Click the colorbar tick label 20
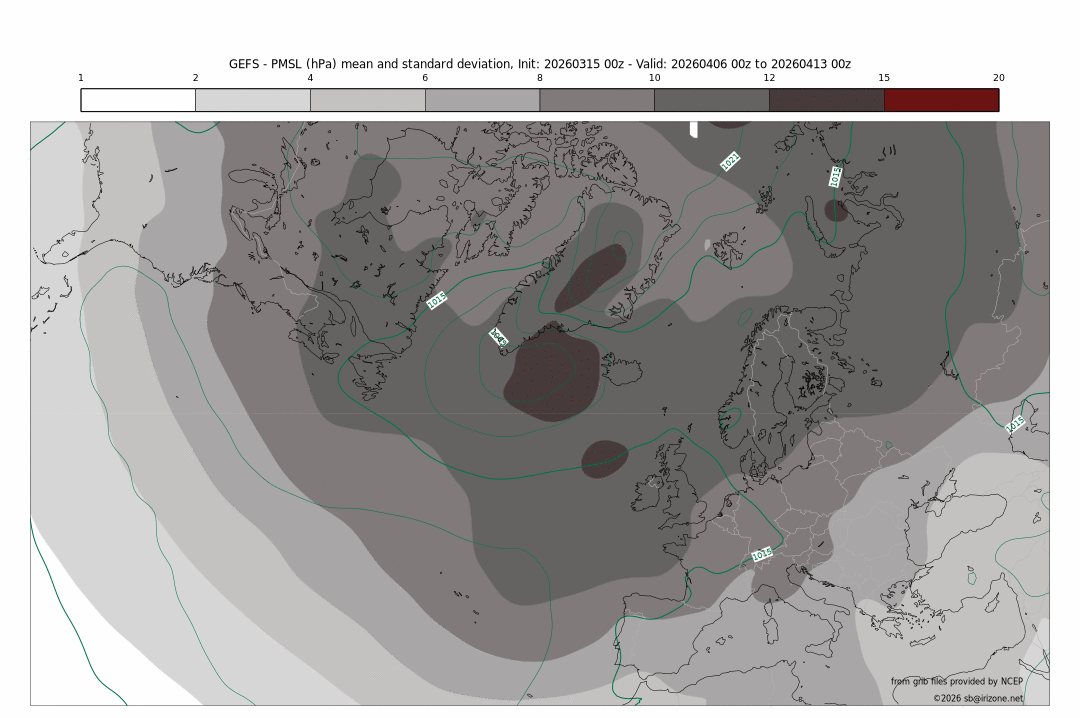 (x=998, y=78)
